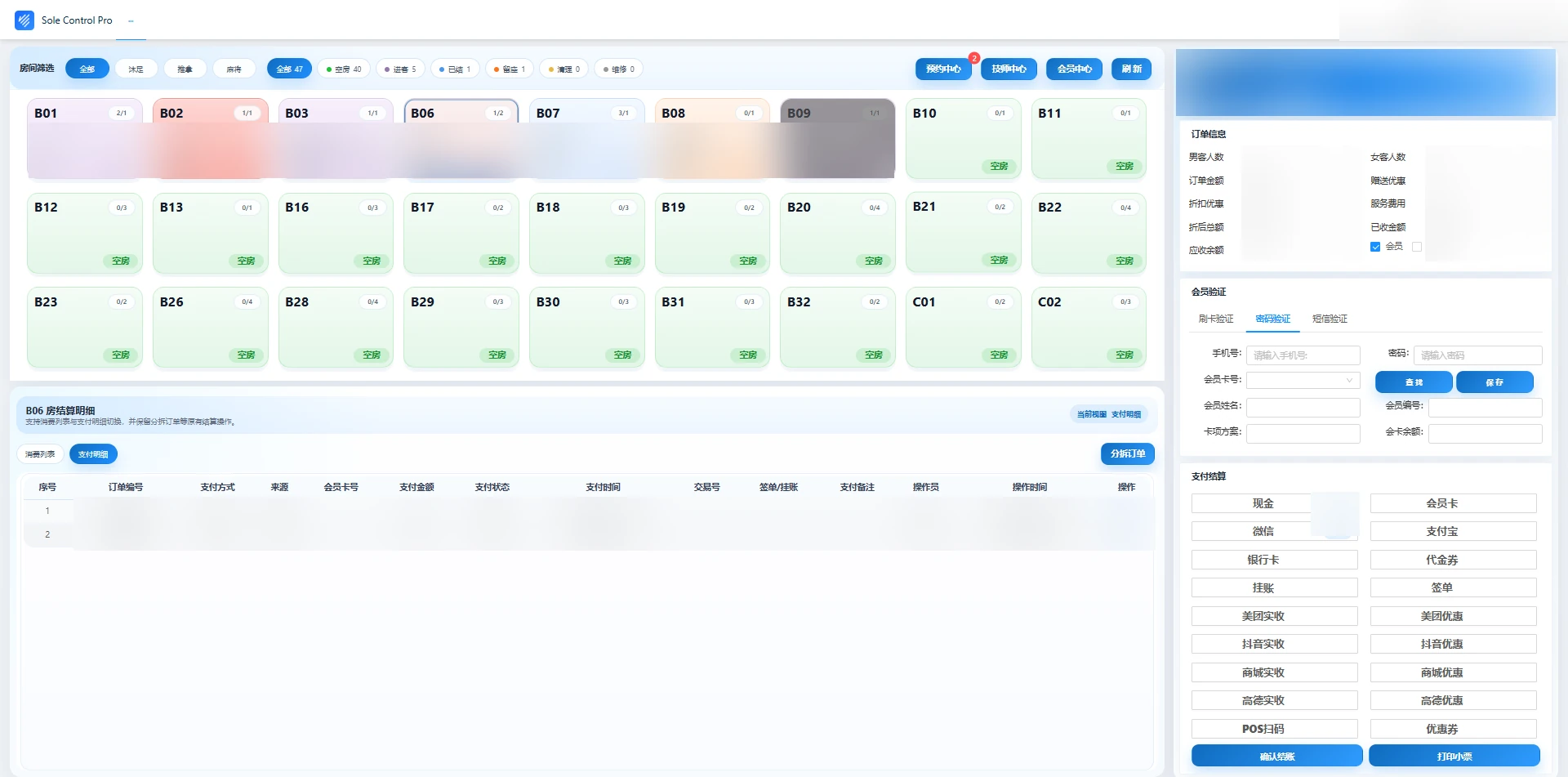Show only 清理 0 rooms

click(x=564, y=69)
